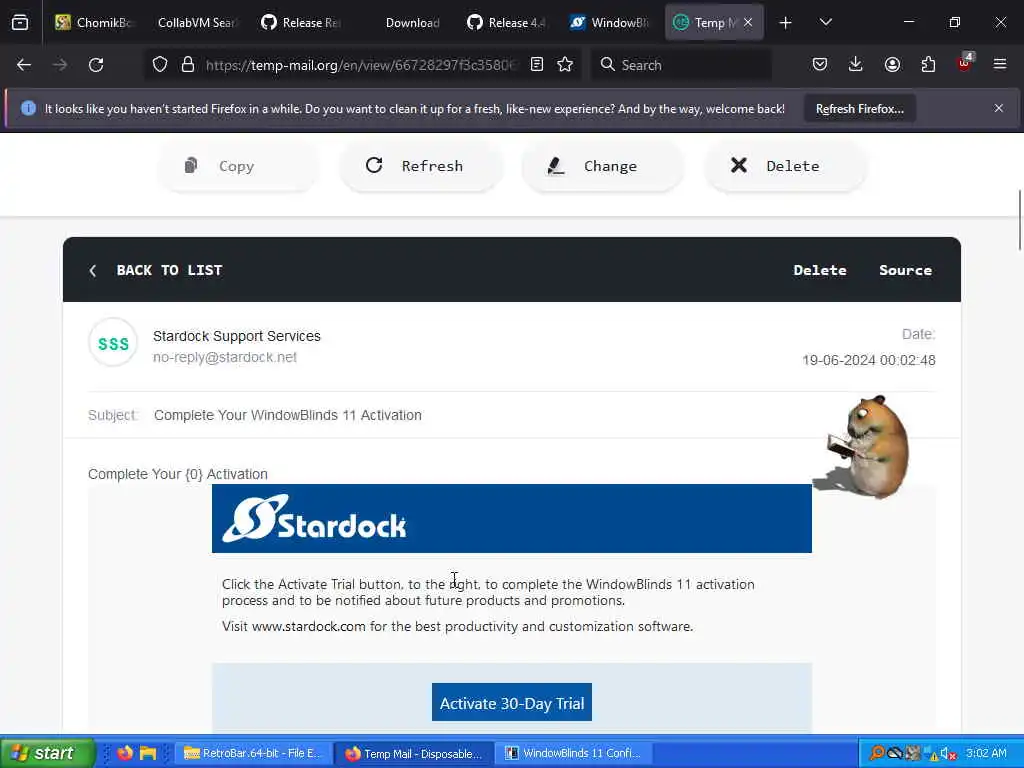Viewport: 1024px width, 768px height.
Task: Switch to the CollabVM Search tab
Action: click(x=196, y=23)
